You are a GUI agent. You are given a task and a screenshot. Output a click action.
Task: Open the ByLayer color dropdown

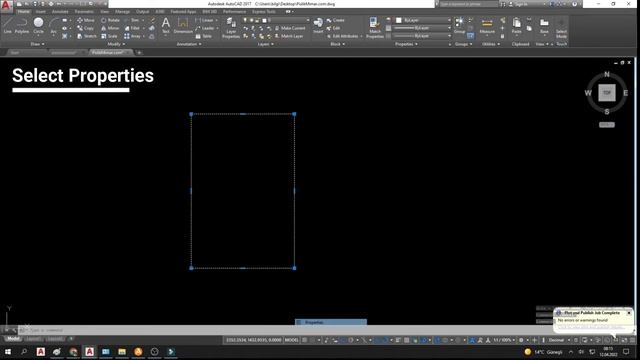pos(423,20)
